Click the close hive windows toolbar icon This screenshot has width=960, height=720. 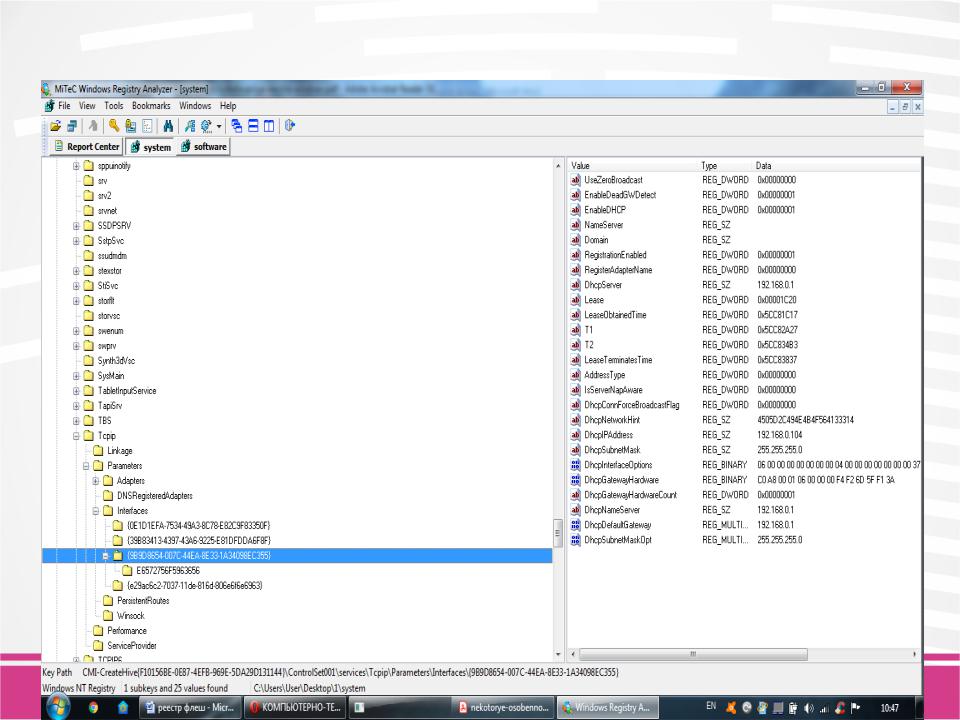pyautogui.click(x=72, y=126)
